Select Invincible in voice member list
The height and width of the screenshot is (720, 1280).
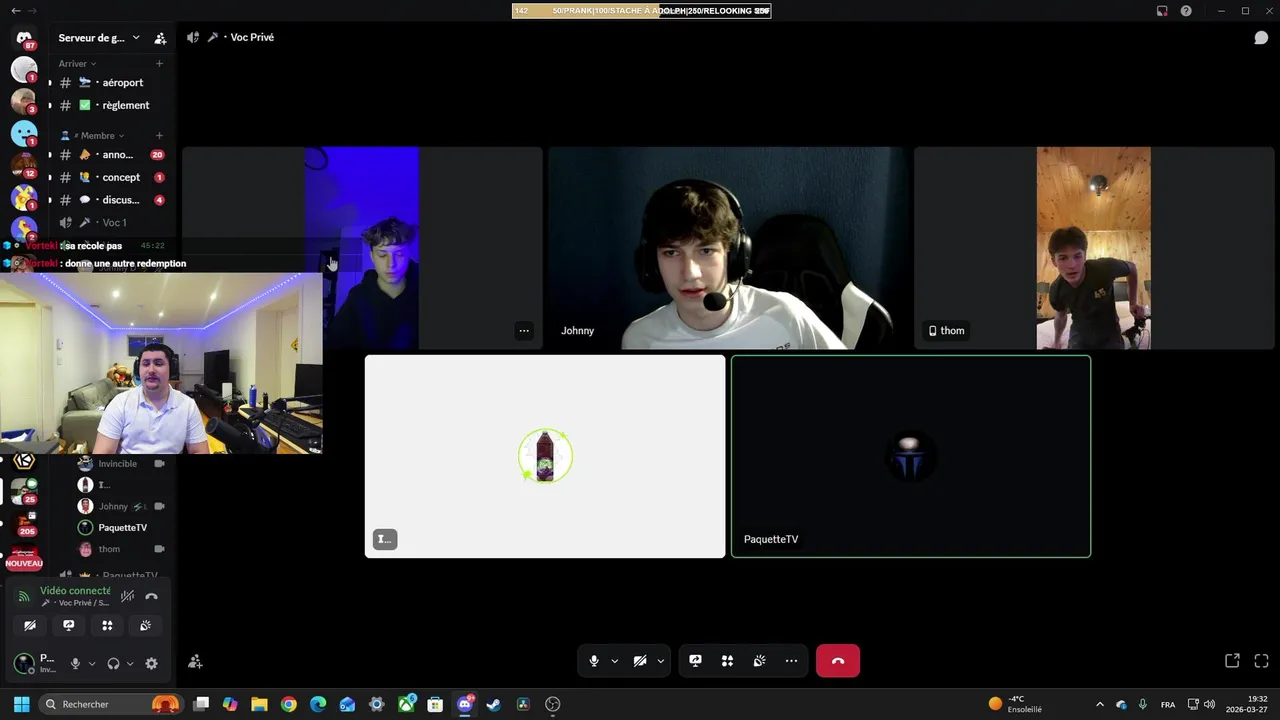[x=121, y=464]
